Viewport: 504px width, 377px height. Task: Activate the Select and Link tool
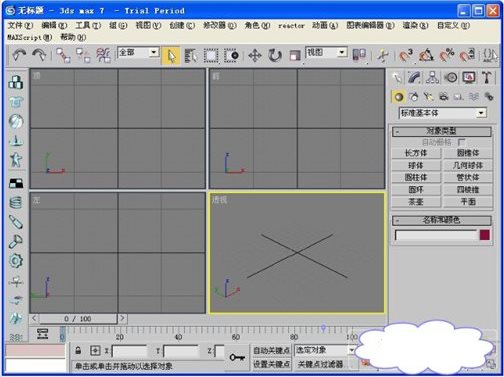tap(63, 55)
